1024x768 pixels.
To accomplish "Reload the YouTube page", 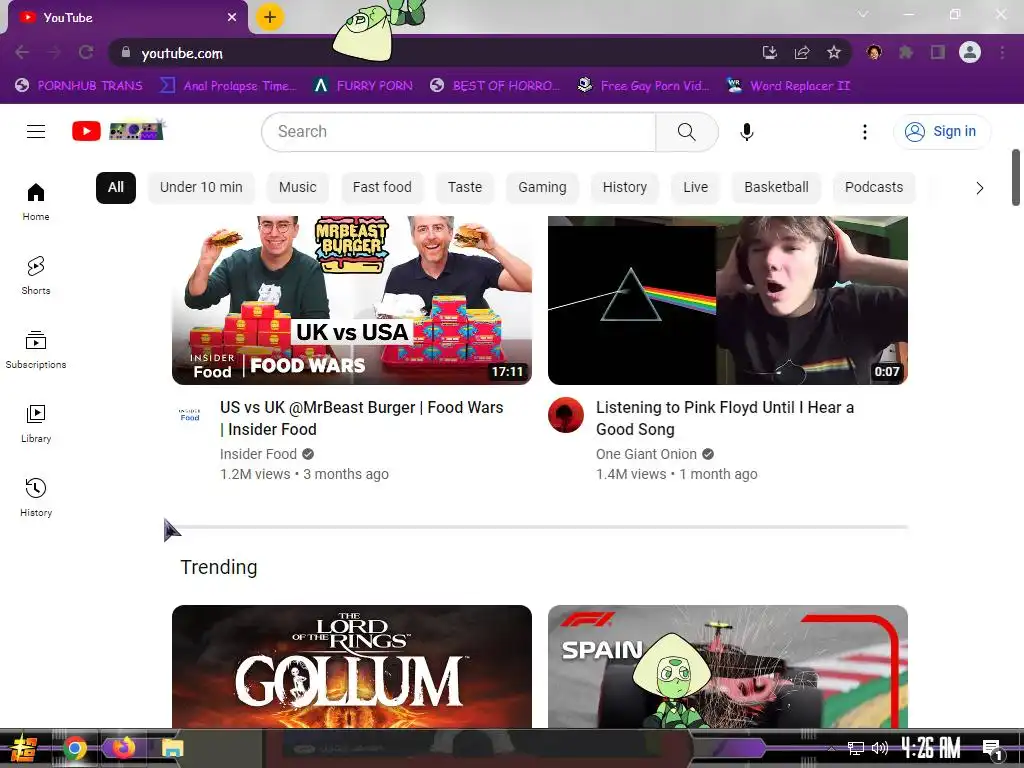I will pyautogui.click(x=86, y=52).
